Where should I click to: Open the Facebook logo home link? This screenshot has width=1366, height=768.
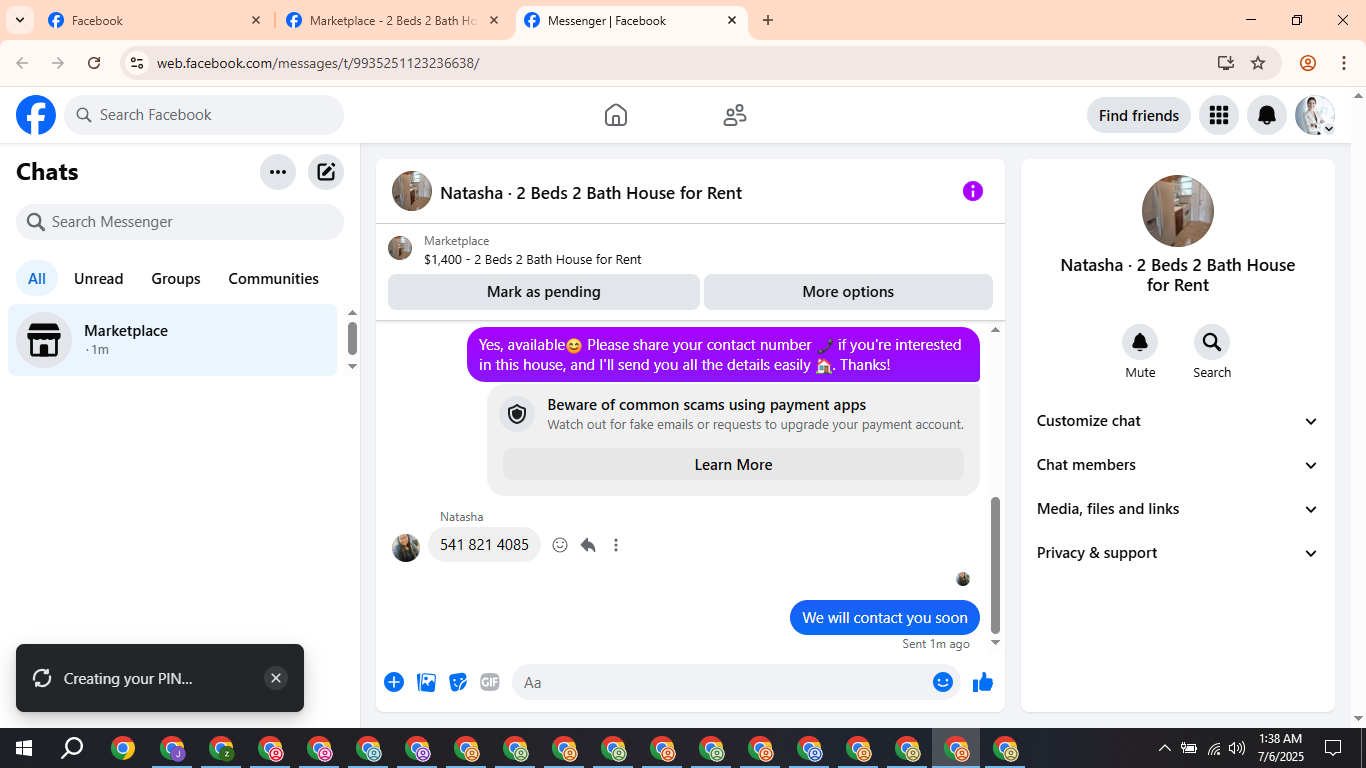click(x=36, y=115)
